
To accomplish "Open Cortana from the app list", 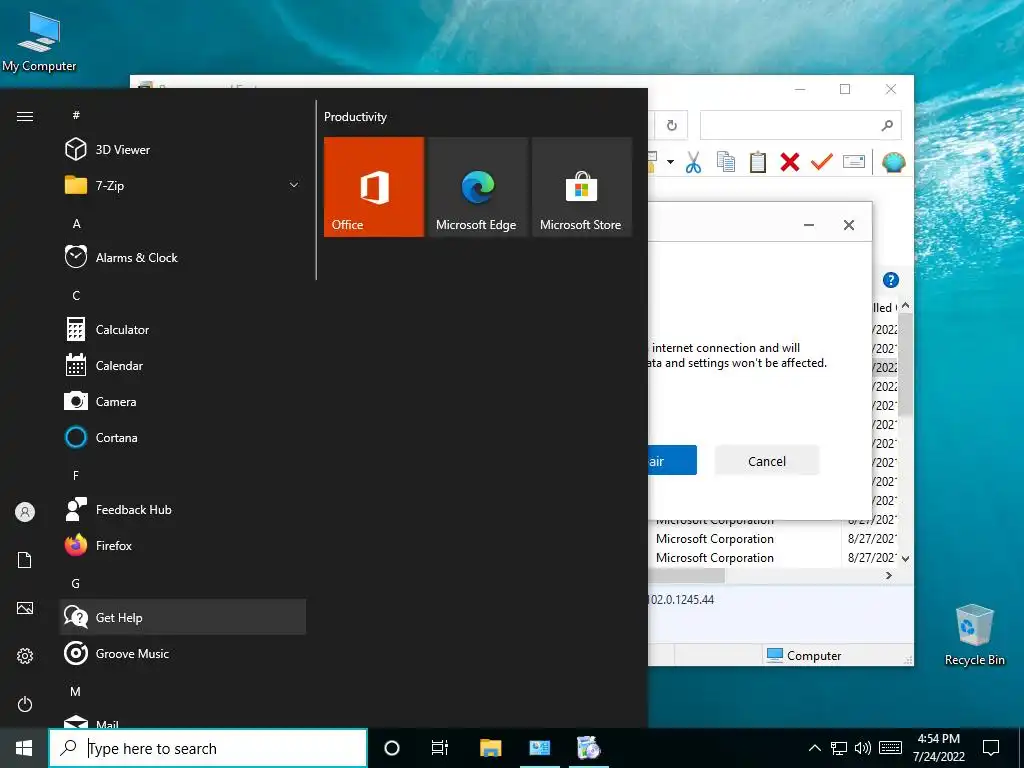I will pos(183,437).
